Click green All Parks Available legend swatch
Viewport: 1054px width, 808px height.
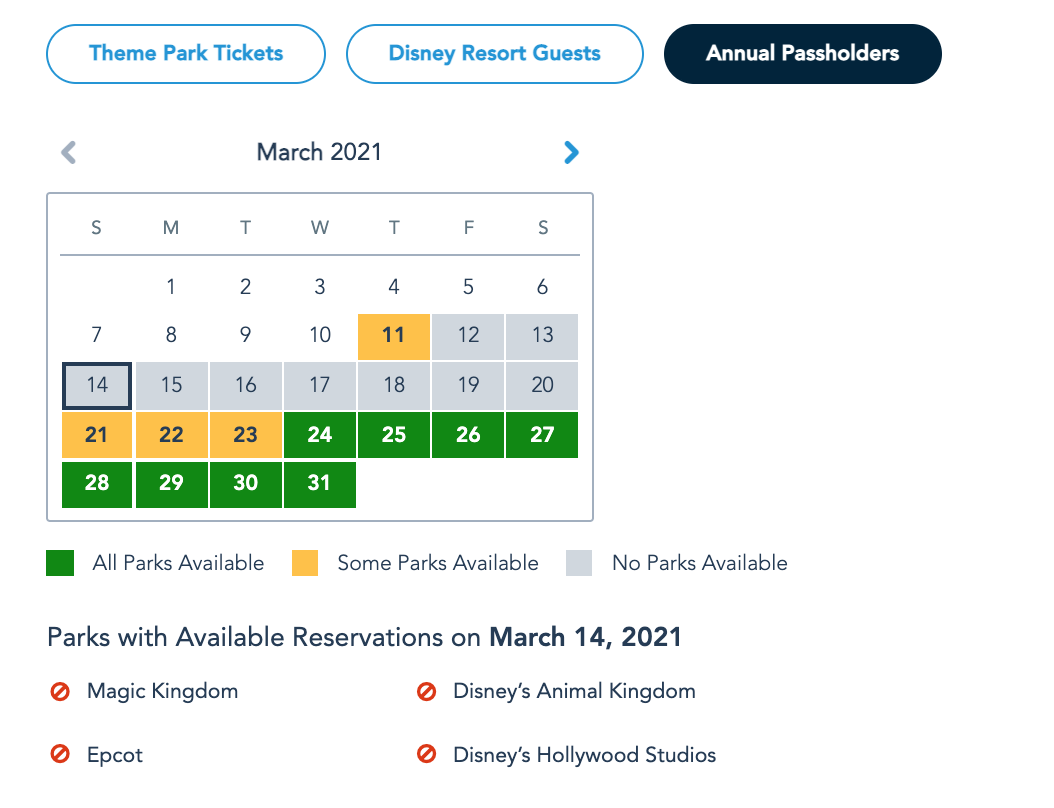pyautogui.click(x=60, y=563)
